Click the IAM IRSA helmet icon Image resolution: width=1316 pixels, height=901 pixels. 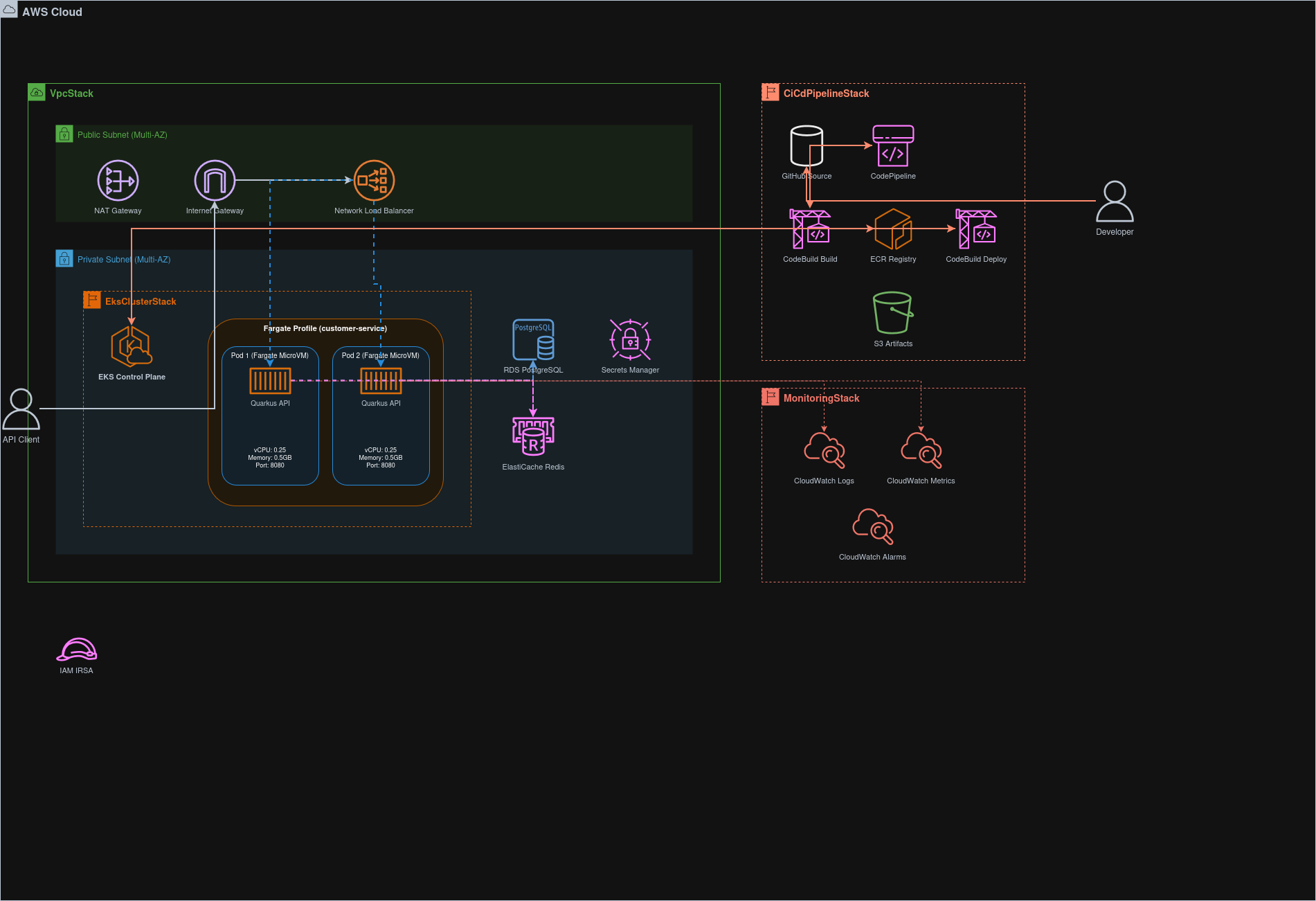[x=76, y=649]
